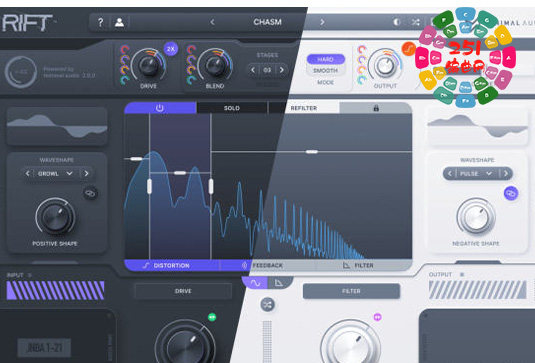Toggle the 2X oversampling button
The image size is (535, 363).
(x=171, y=49)
